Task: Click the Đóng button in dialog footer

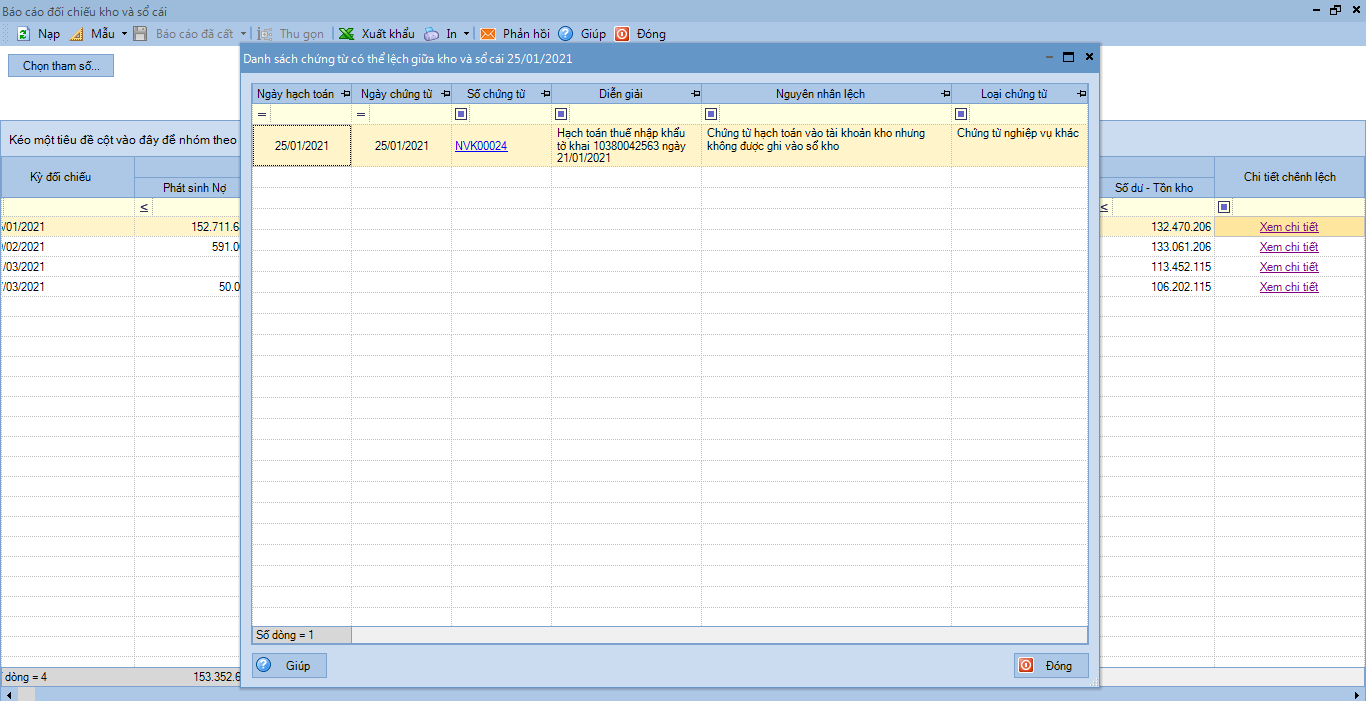Action: 1051,666
